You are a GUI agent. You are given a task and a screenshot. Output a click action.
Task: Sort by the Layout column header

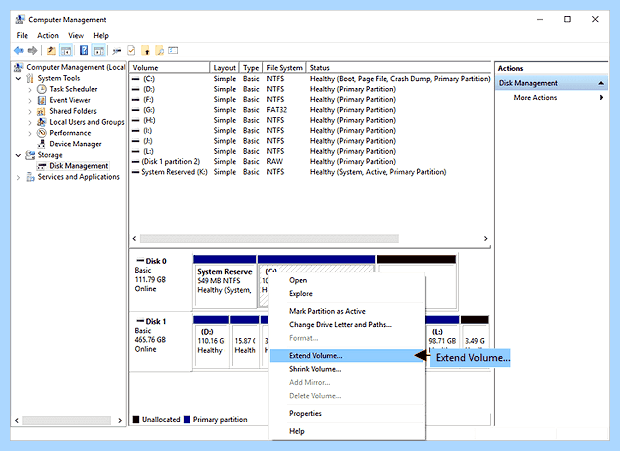tap(224, 68)
